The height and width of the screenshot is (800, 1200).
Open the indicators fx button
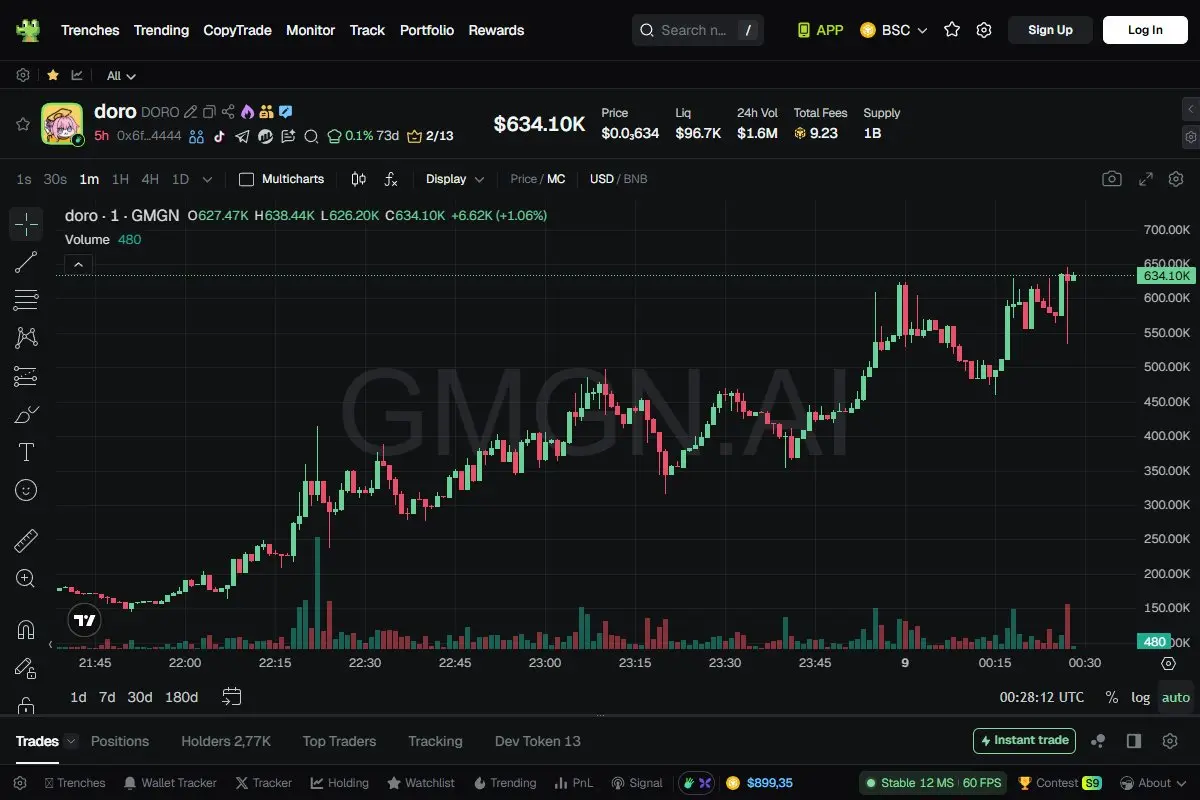point(391,179)
